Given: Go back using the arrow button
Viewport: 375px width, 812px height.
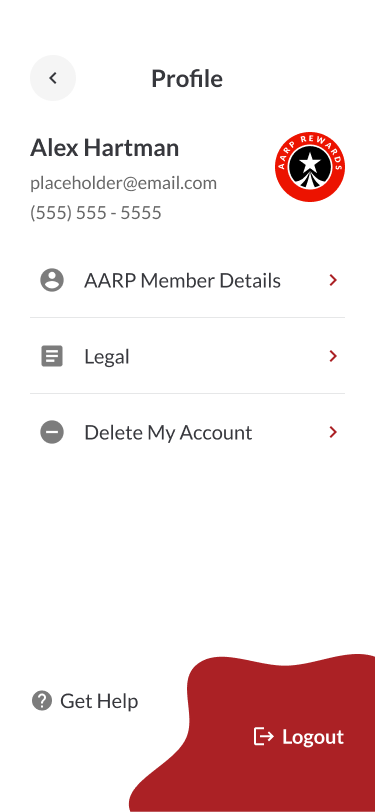Looking at the screenshot, I should point(53,78).
